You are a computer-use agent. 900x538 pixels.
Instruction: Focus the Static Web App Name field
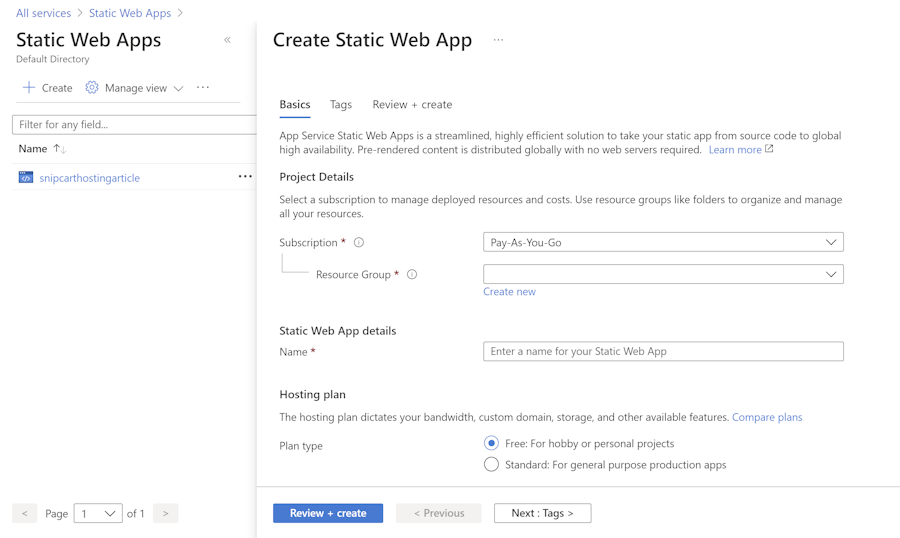click(663, 351)
